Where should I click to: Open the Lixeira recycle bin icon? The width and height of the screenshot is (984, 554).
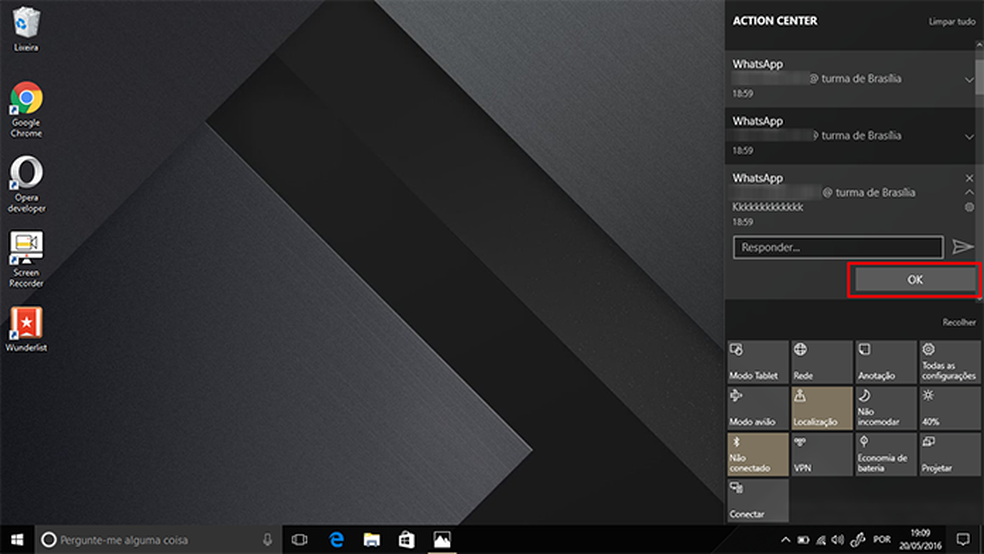(x=26, y=29)
